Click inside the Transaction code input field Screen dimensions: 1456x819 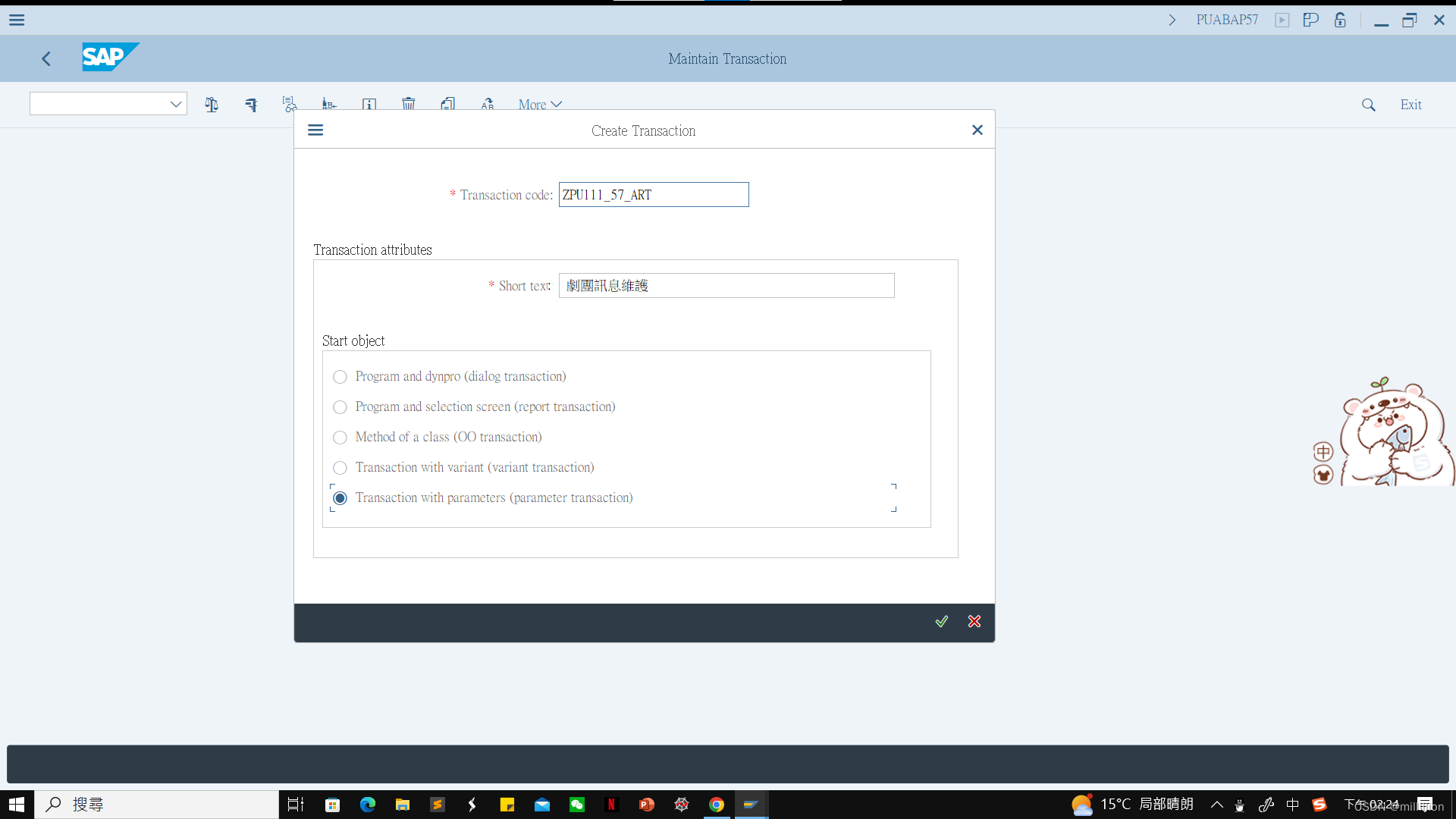(x=653, y=194)
